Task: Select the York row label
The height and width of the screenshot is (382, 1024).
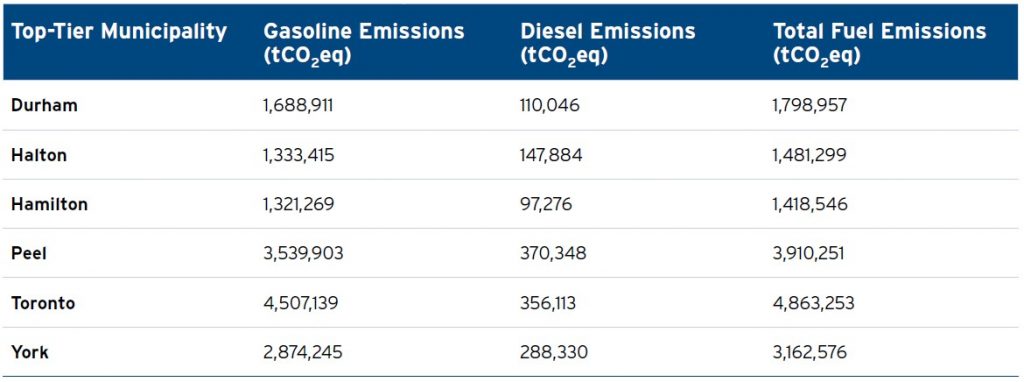Action: point(29,353)
